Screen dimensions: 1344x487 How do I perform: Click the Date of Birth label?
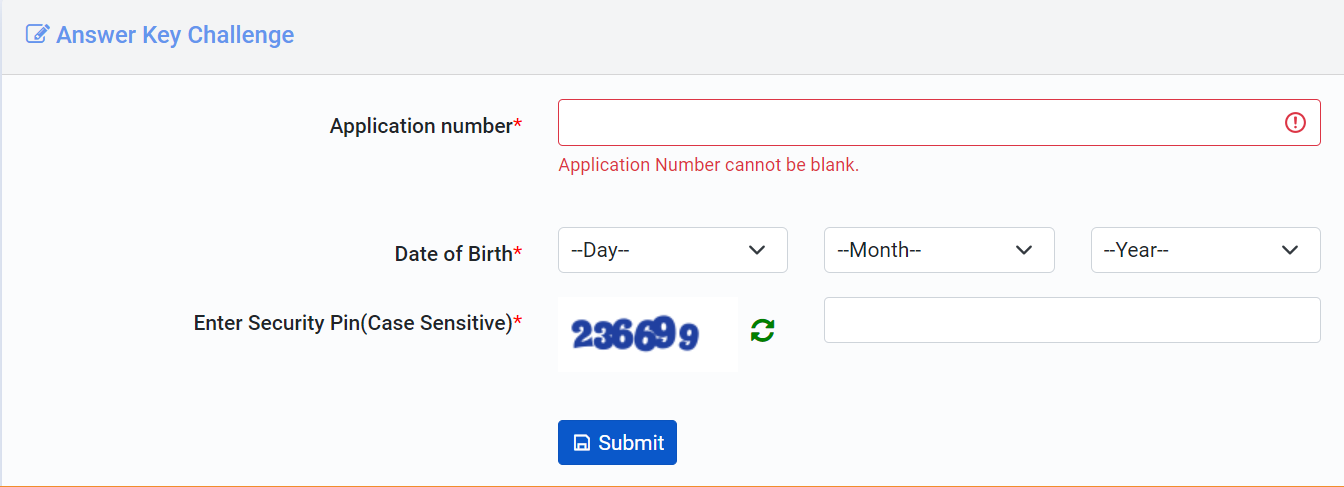tap(453, 254)
